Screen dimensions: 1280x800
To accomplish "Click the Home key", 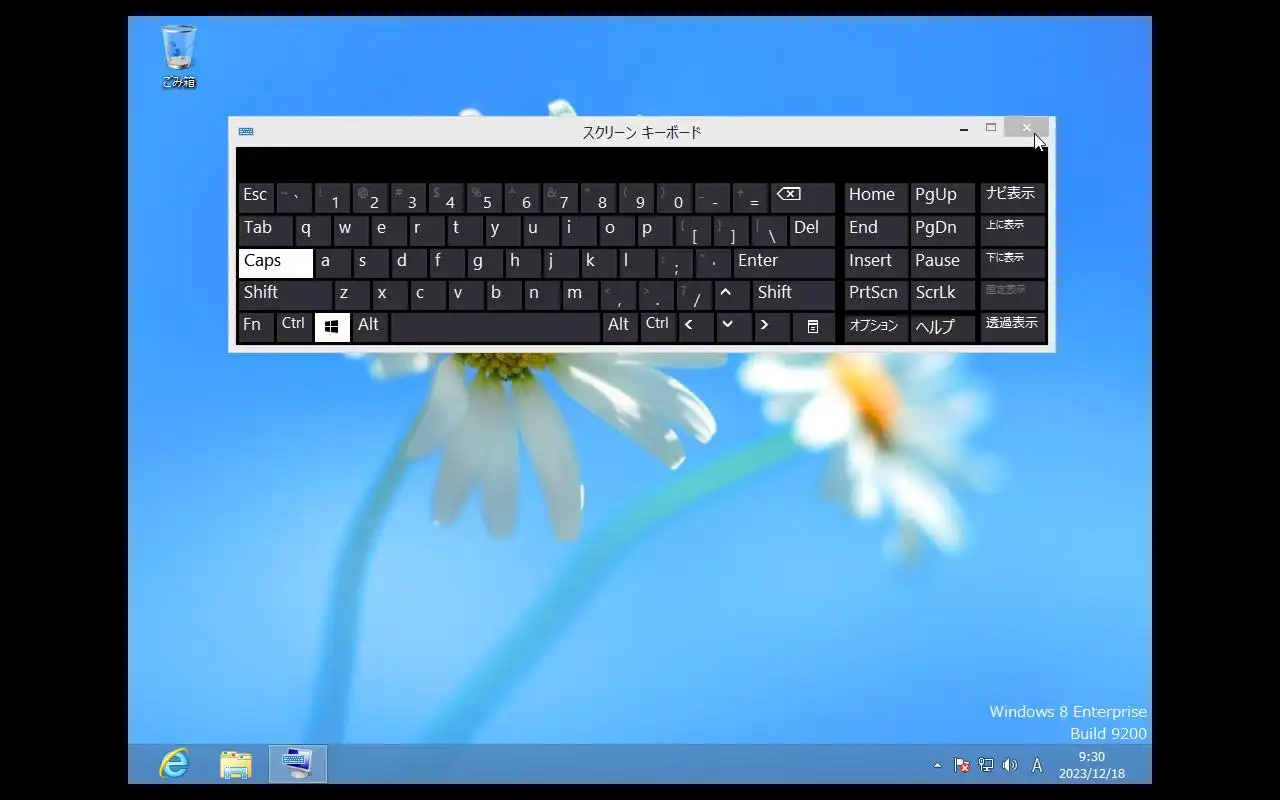I will coord(876,197).
